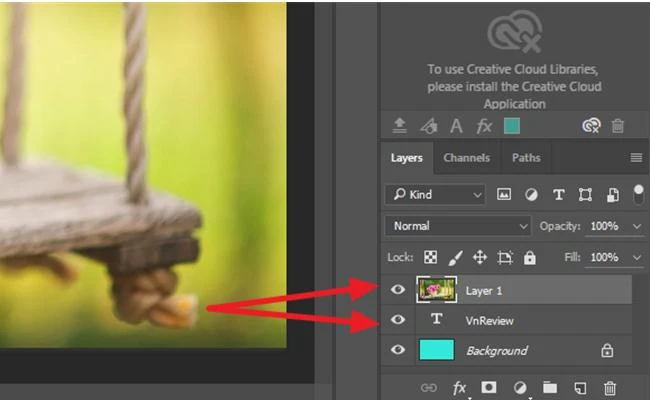Click the Opacity label
The width and height of the screenshot is (650, 400).
tap(560, 226)
